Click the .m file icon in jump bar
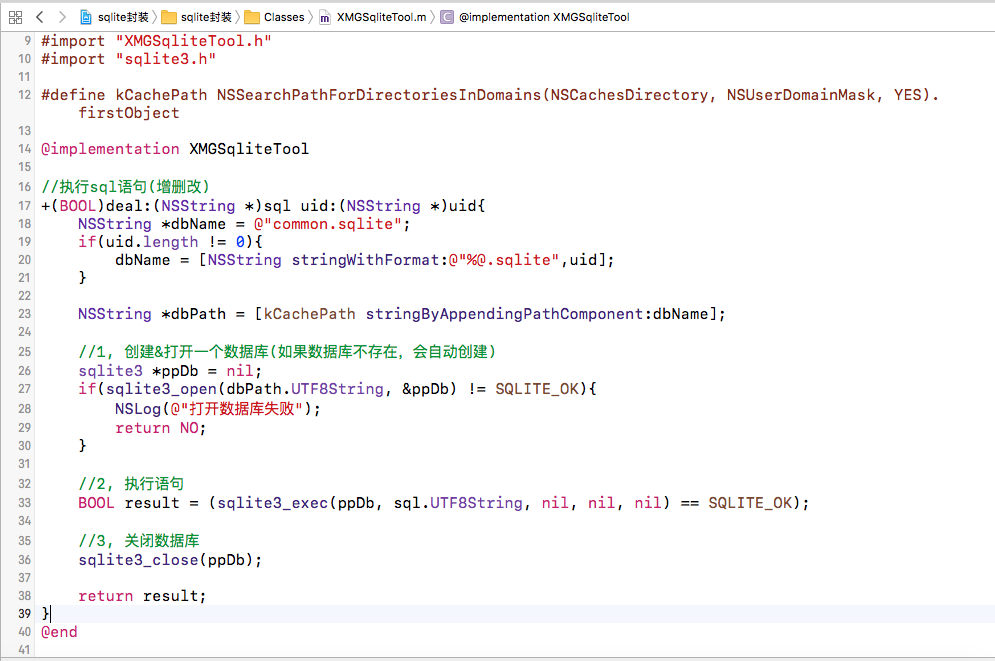 click(x=325, y=18)
